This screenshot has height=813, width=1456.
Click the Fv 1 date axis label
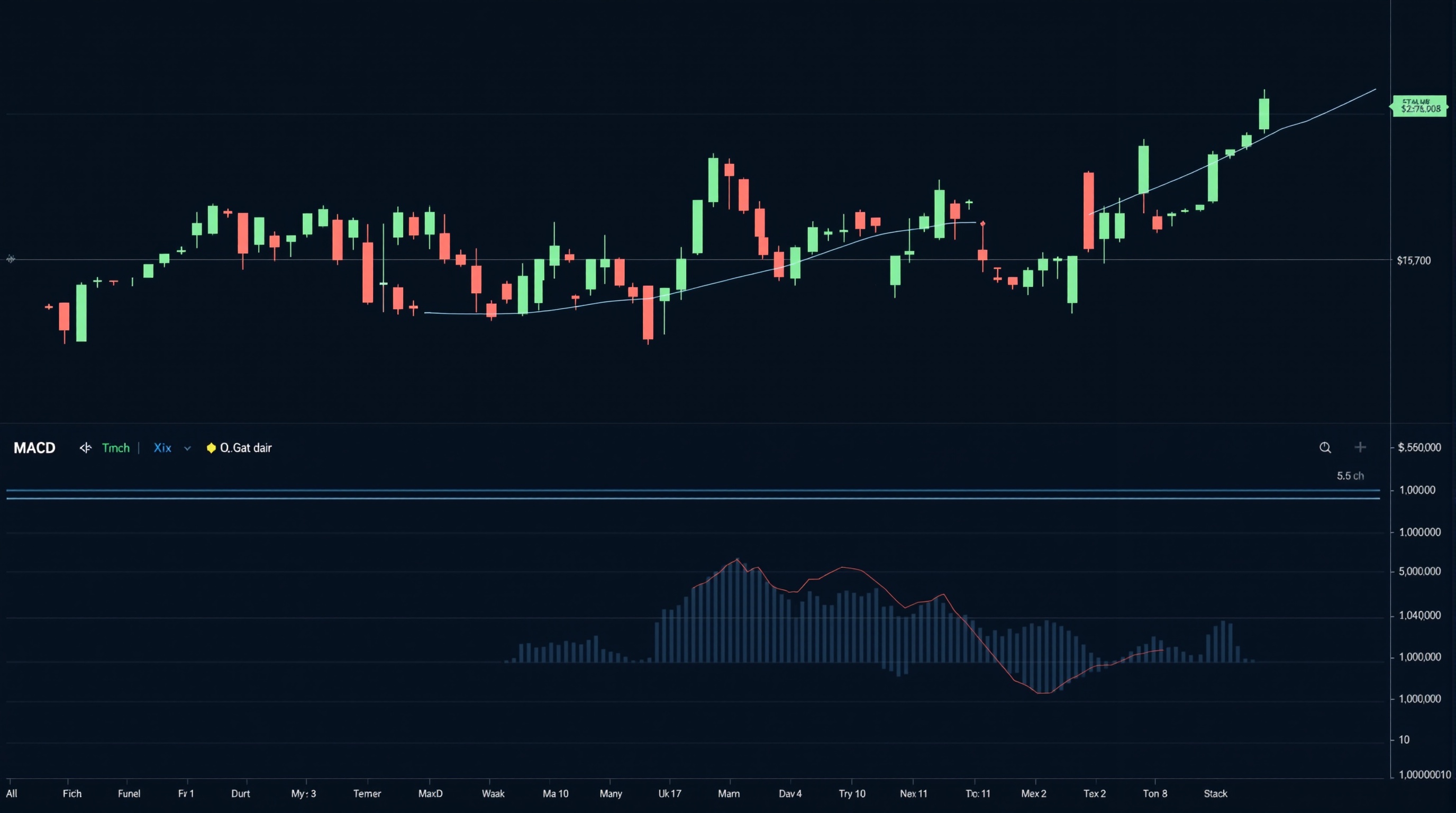pyautogui.click(x=186, y=793)
